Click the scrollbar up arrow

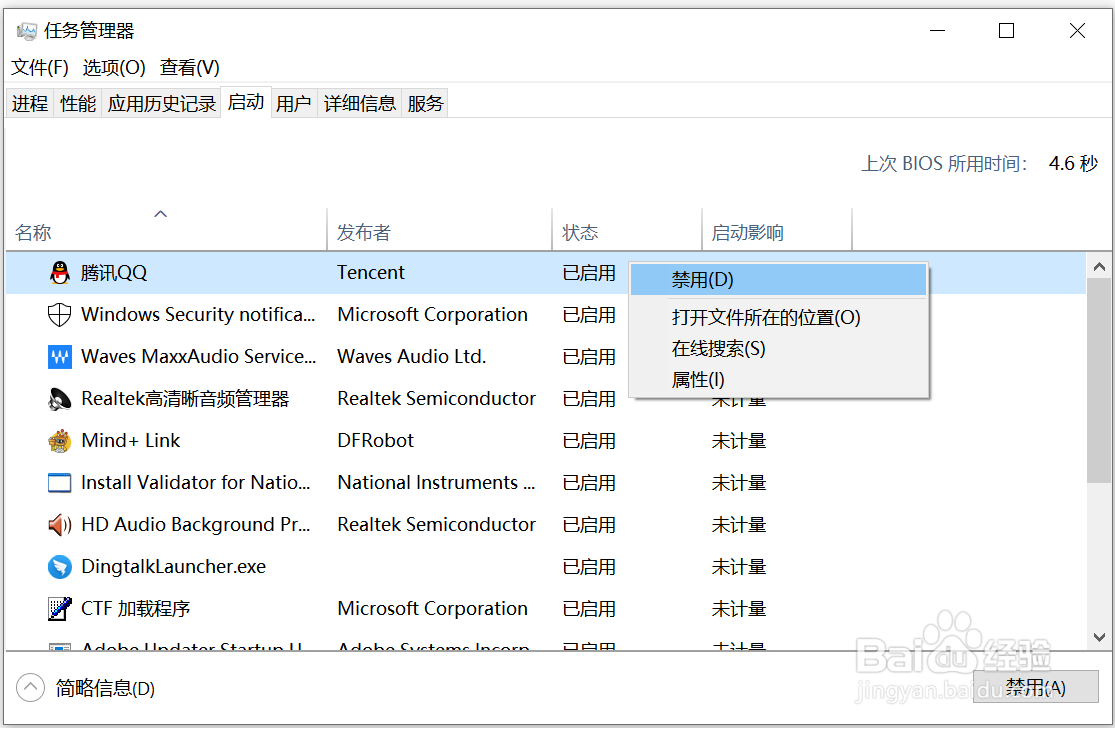tap(1099, 267)
